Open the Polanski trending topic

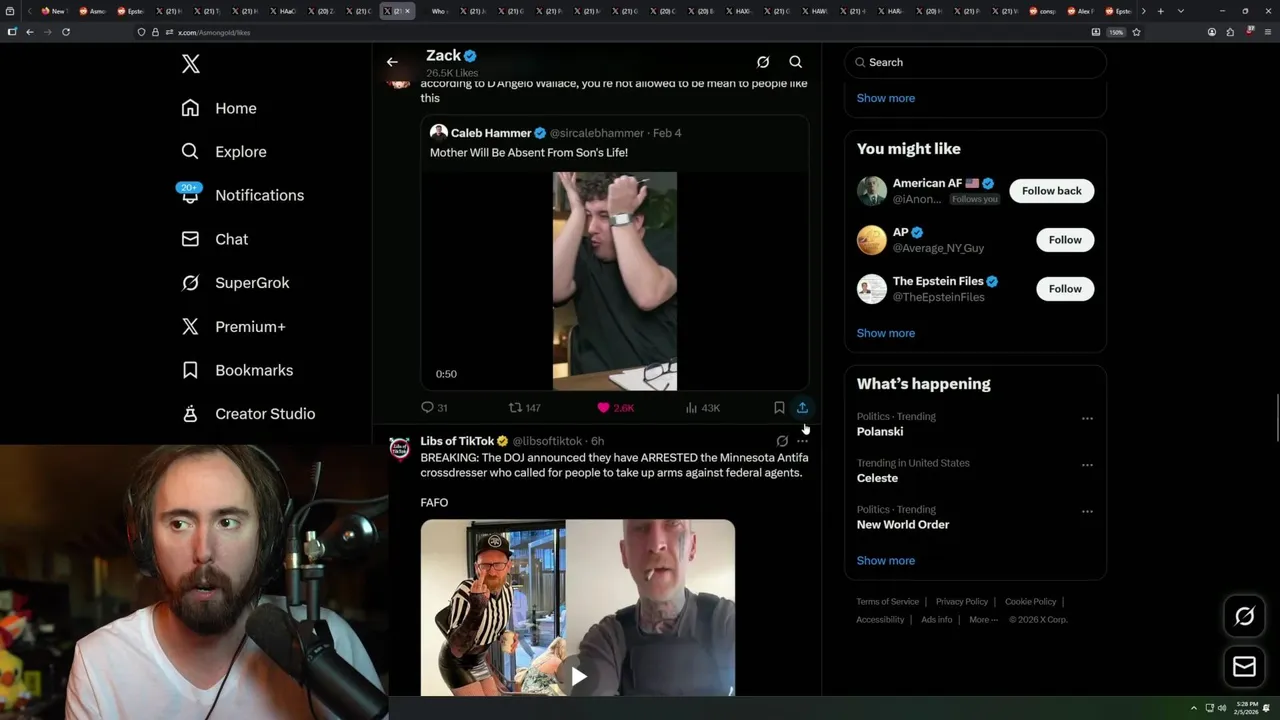[x=880, y=432]
